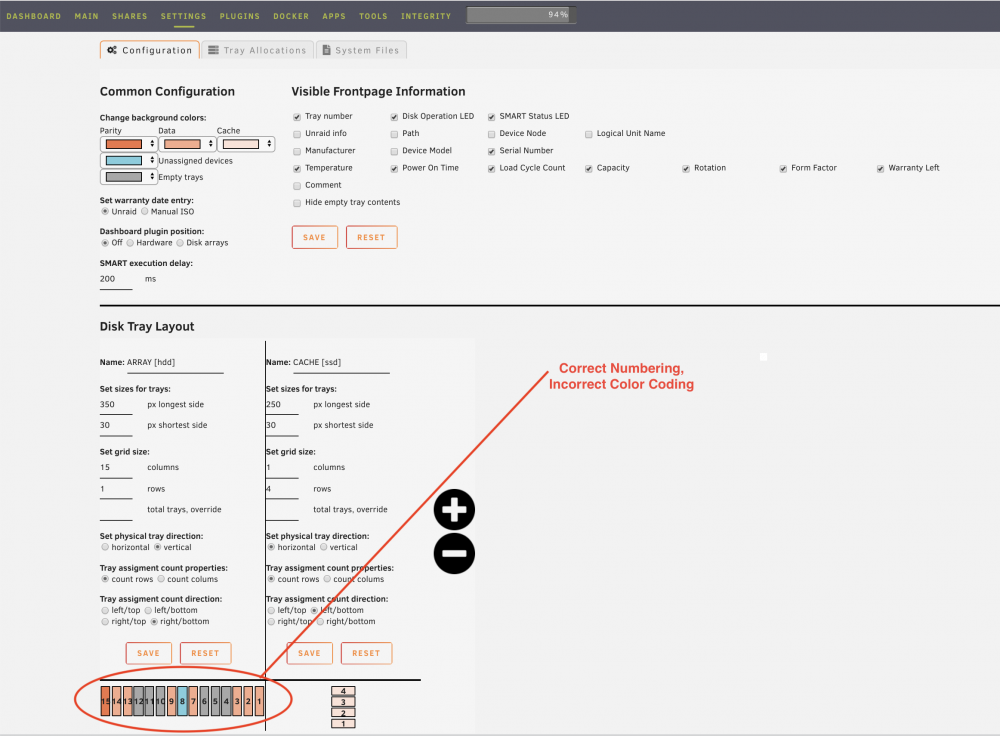Reset the Visible Frontpage Information settings
This screenshot has height=736, width=1000.
[371, 237]
